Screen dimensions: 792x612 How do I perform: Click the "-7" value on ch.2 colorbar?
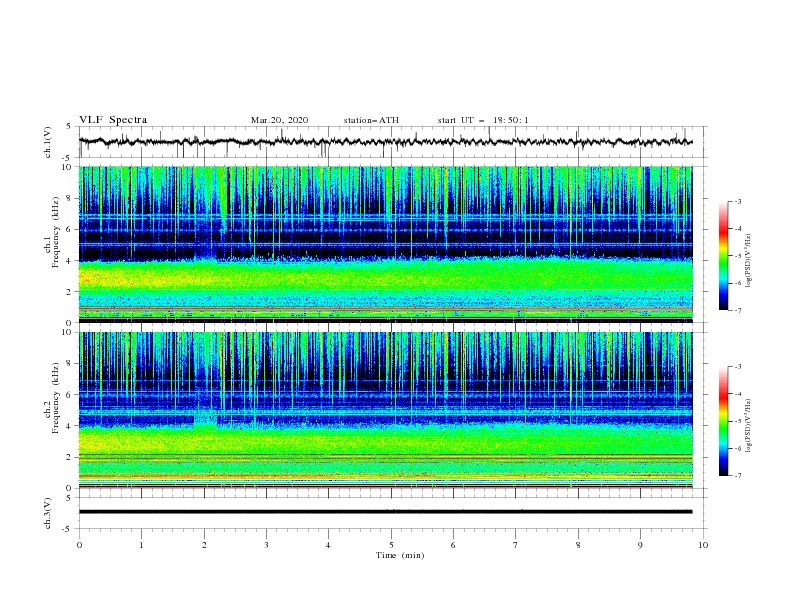point(738,476)
